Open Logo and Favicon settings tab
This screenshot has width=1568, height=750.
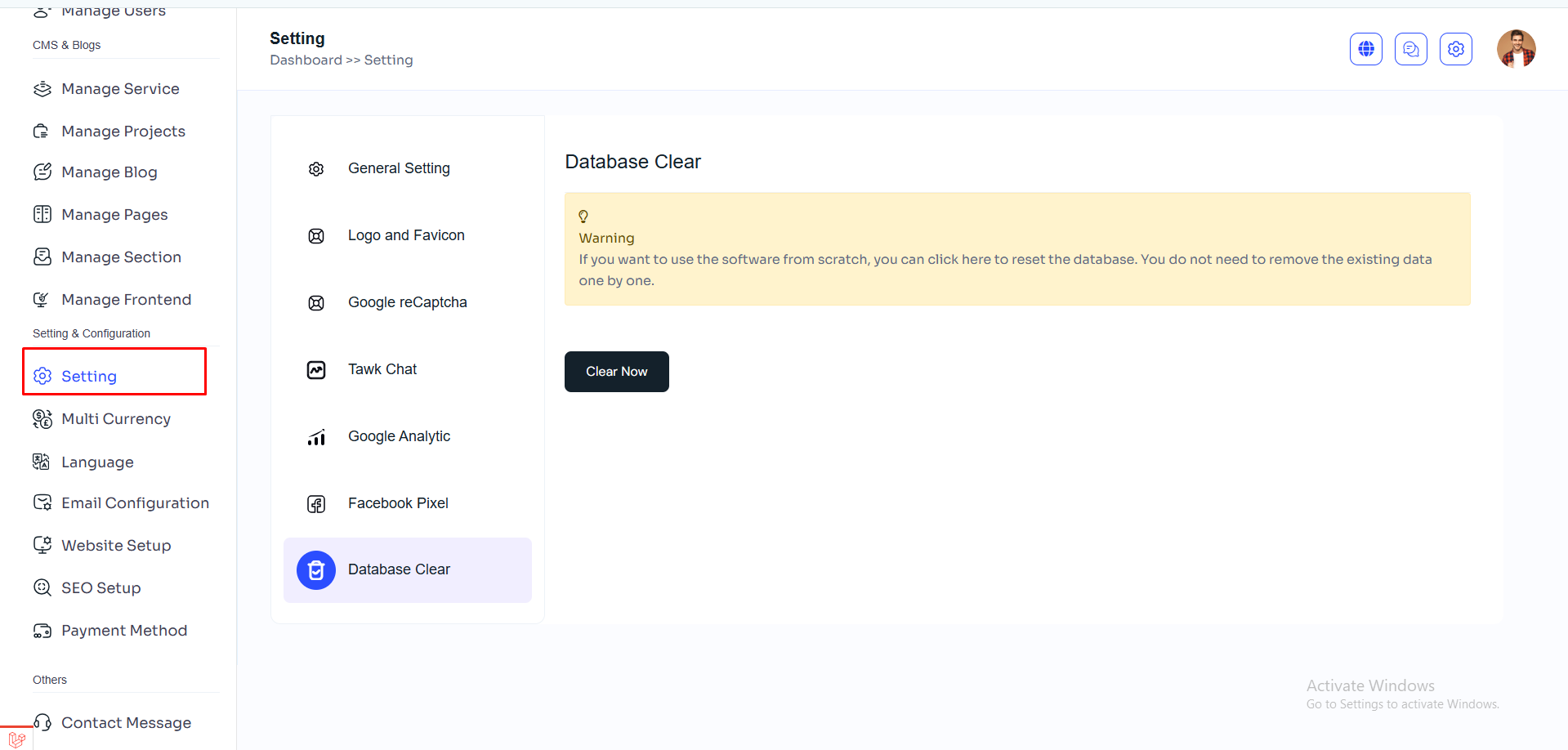tap(406, 235)
